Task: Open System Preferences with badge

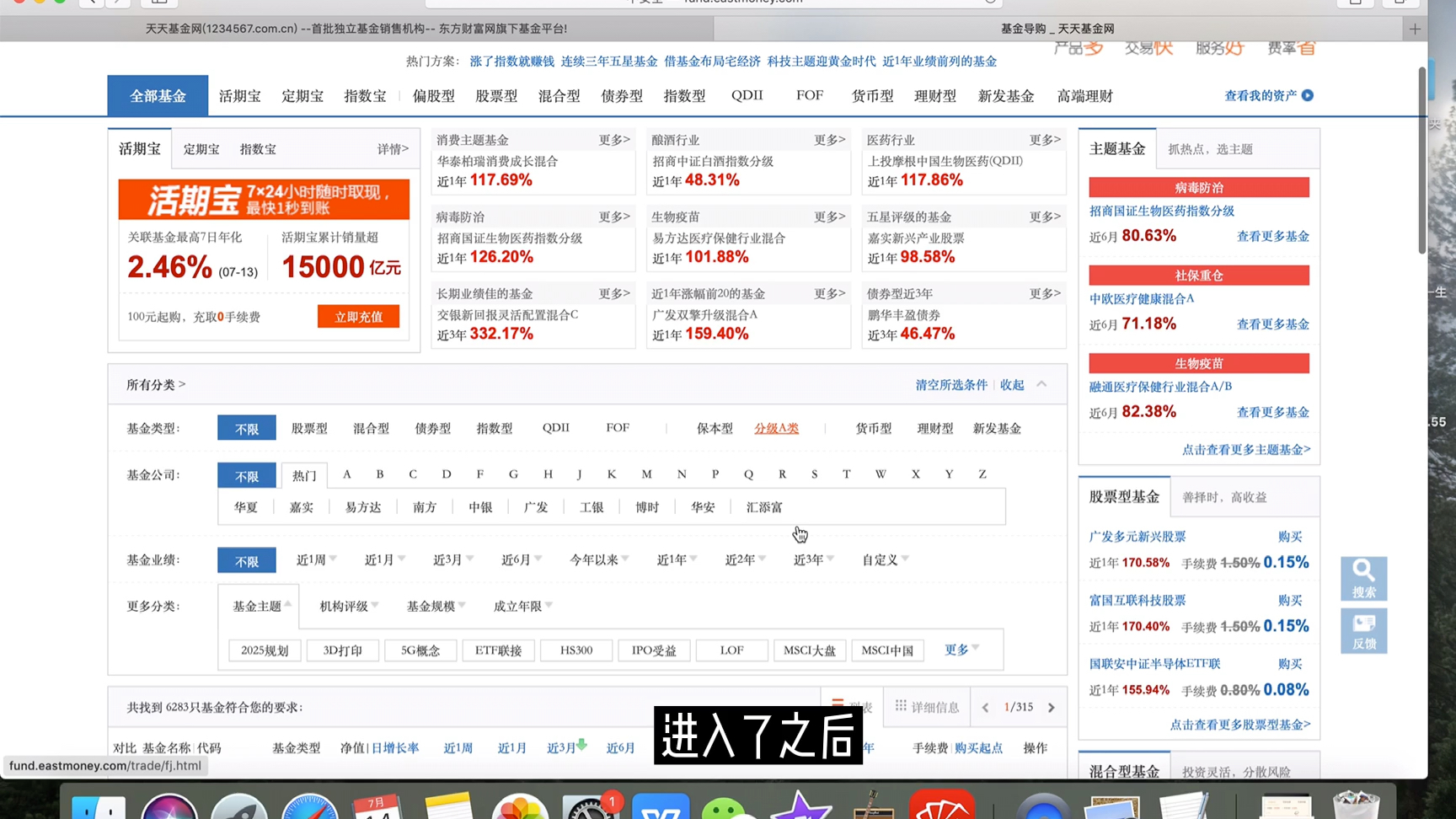Action: [591, 806]
